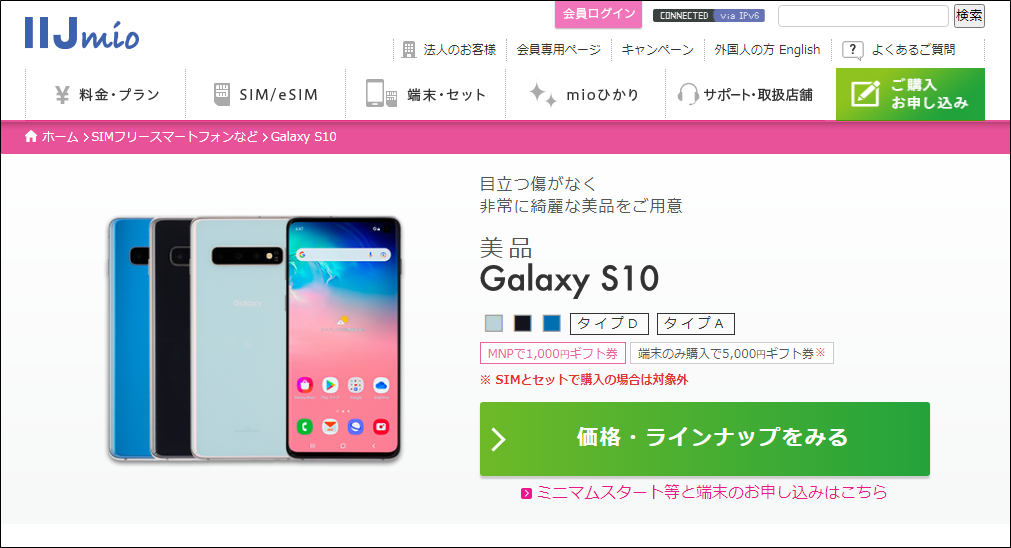Open the キャンペーン menu item
Screen dimensions: 1011x548
click(658, 50)
